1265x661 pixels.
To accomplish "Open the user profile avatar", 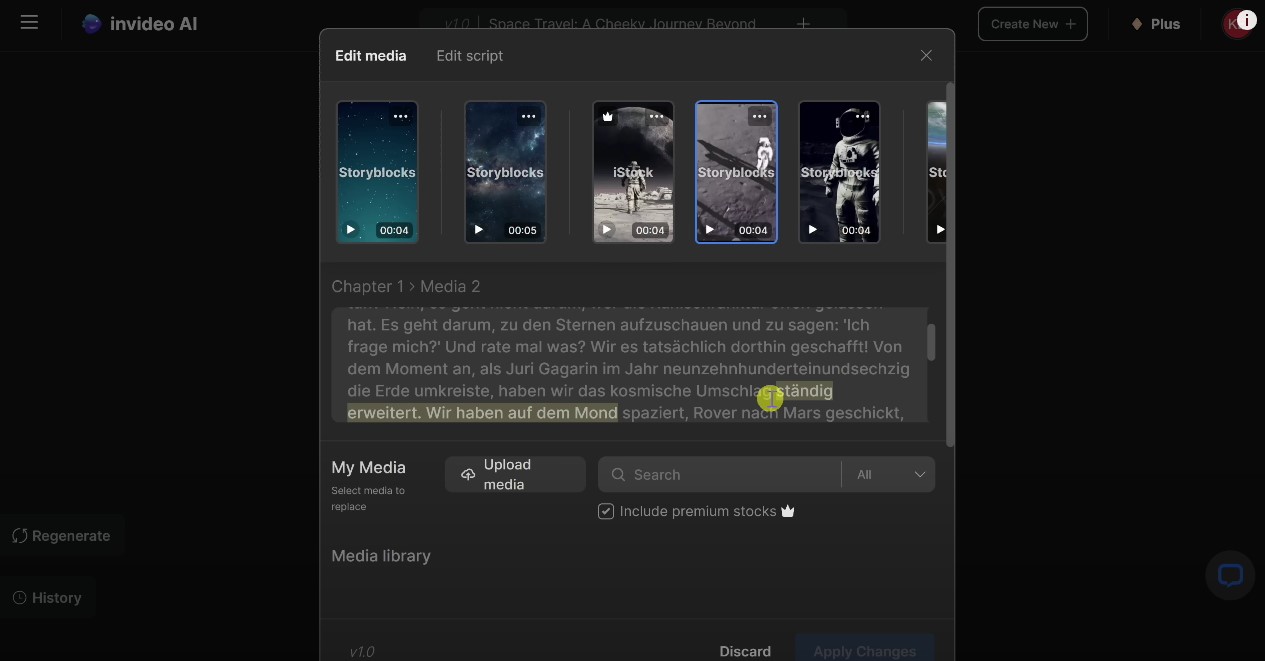I will [x=1236, y=24].
